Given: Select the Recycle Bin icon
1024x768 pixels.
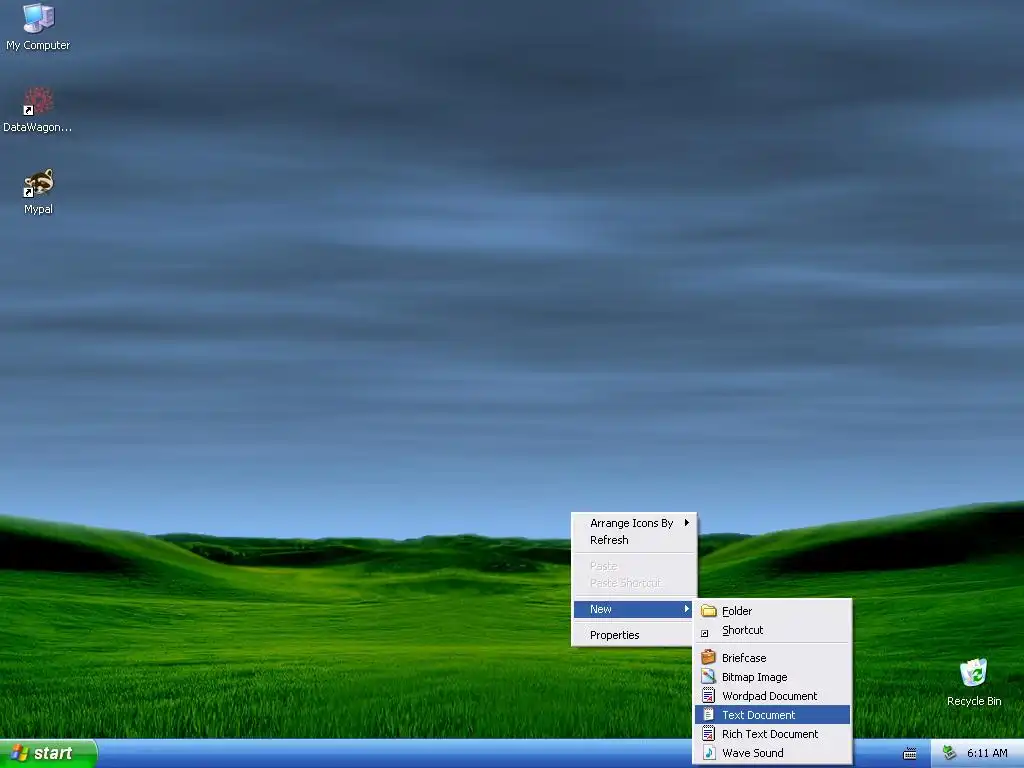Looking at the screenshot, I should point(974,682).
